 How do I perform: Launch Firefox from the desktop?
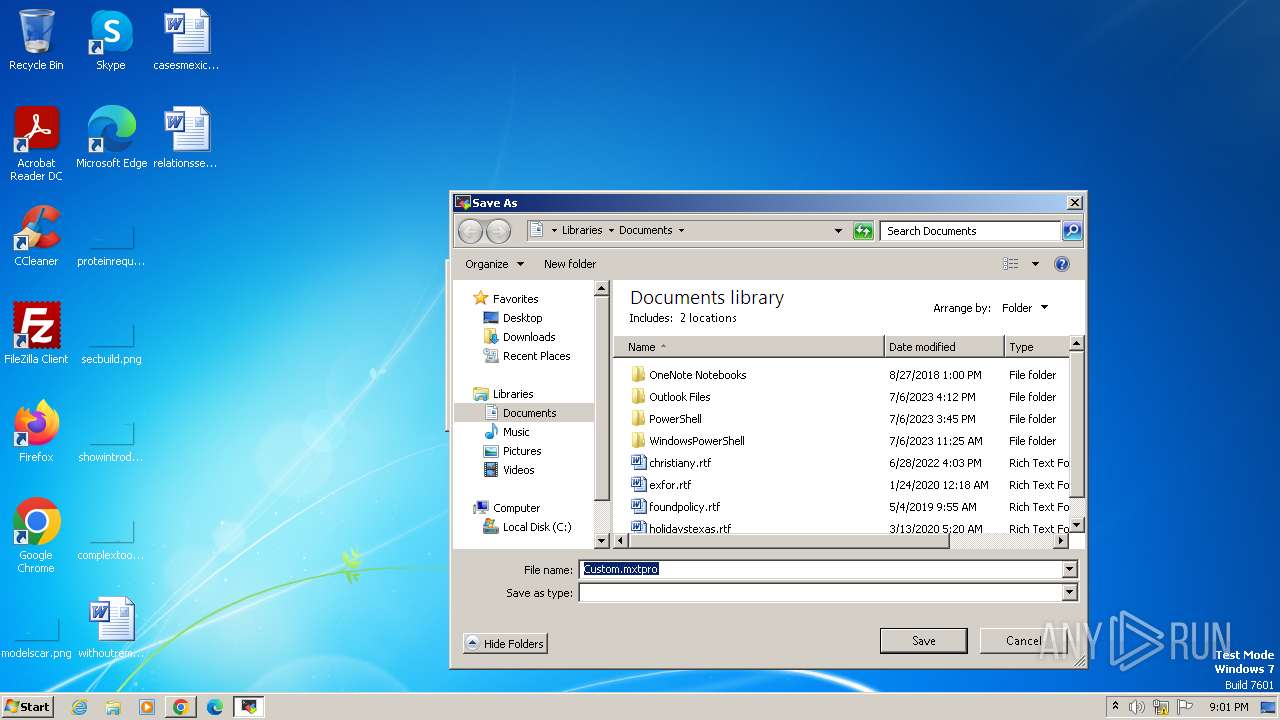[36, 432]
